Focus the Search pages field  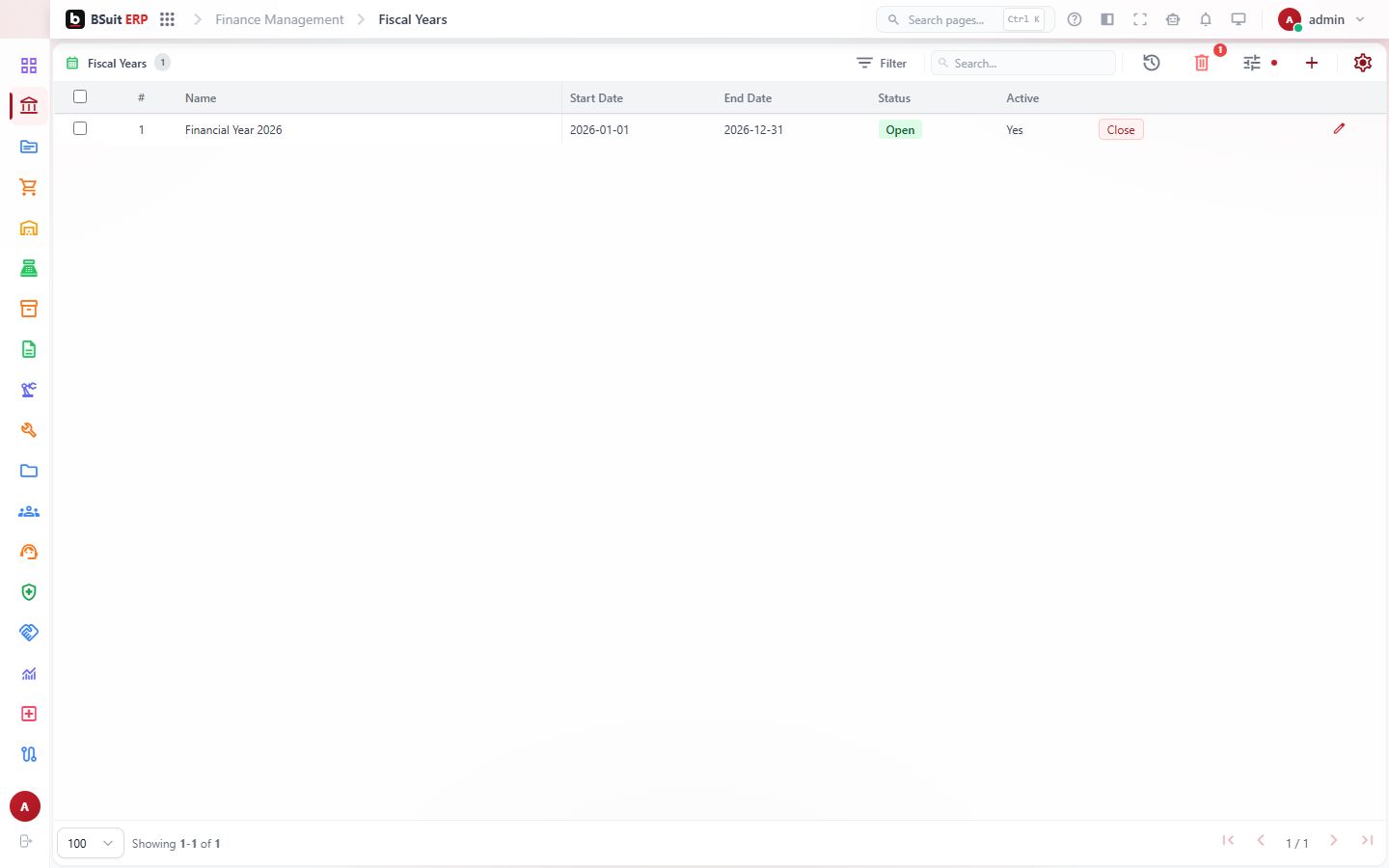pyautogui.click(x=965, y=19)
